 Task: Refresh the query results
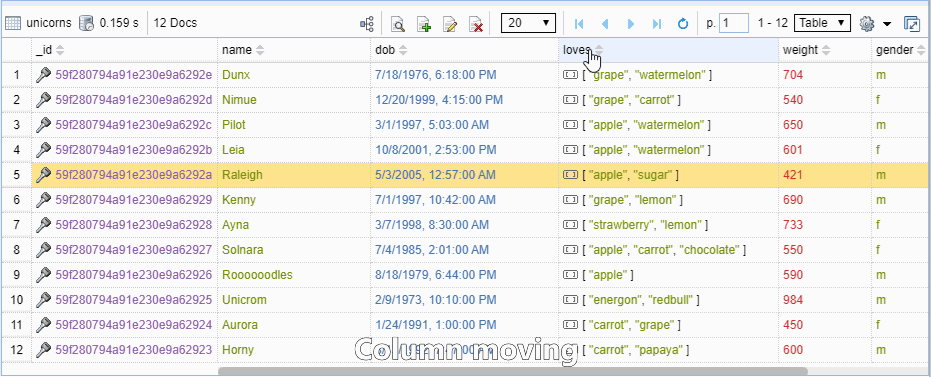683,24
